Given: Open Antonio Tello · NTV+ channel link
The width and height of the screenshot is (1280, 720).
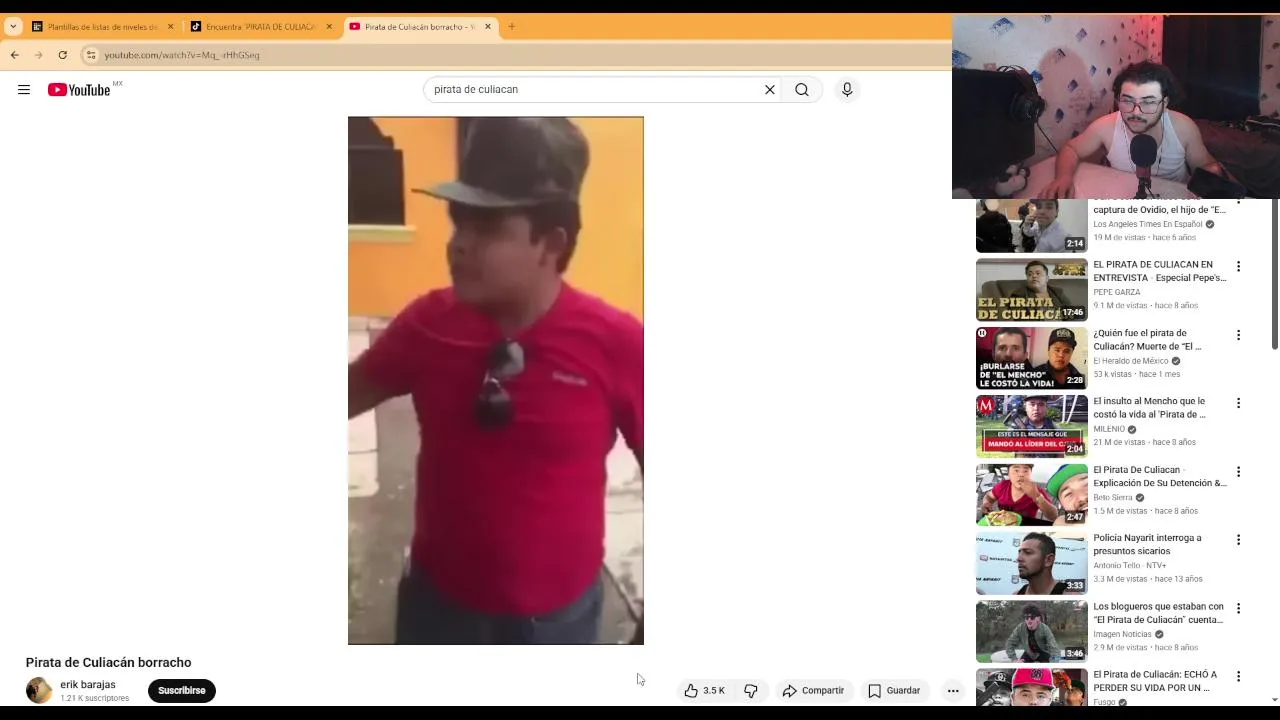Looking at the screenshot, I should coord(1130,566).
